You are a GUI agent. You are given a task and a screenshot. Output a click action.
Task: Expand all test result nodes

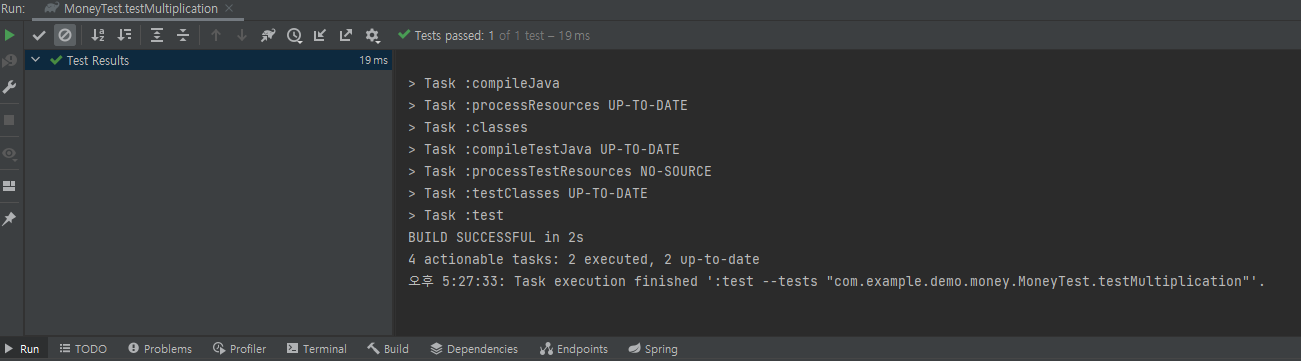[157, 35]
